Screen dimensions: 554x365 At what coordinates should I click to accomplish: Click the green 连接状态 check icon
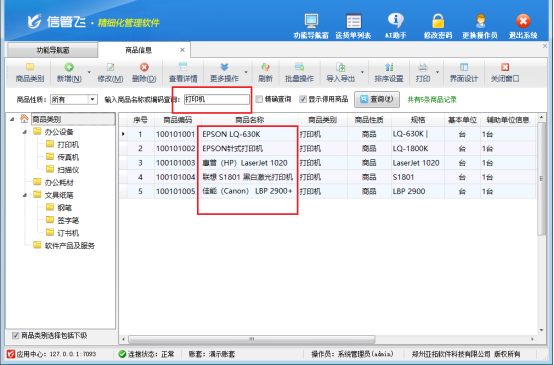pos(122,354)
